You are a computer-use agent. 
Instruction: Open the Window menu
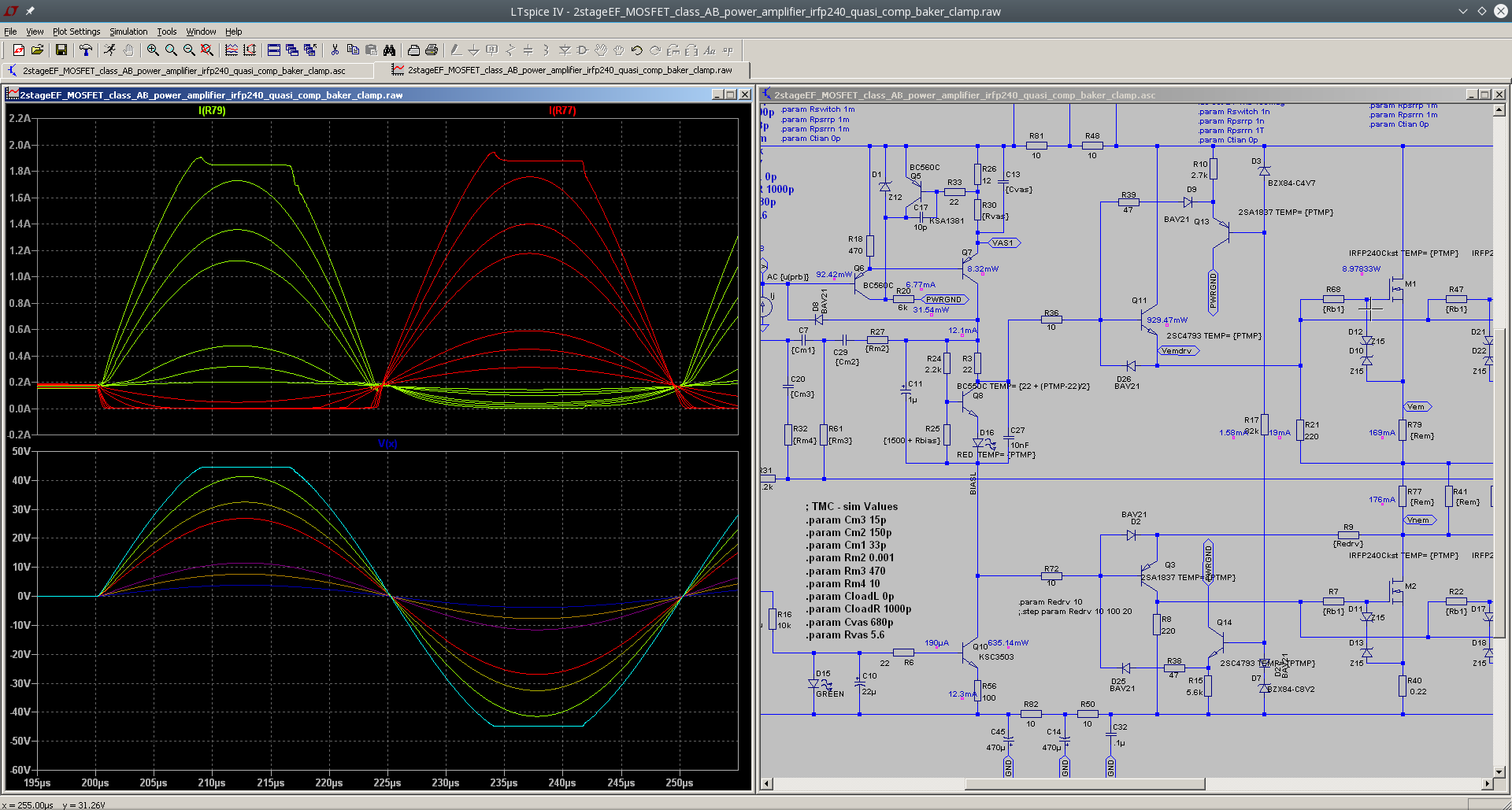tap(201, 31)
